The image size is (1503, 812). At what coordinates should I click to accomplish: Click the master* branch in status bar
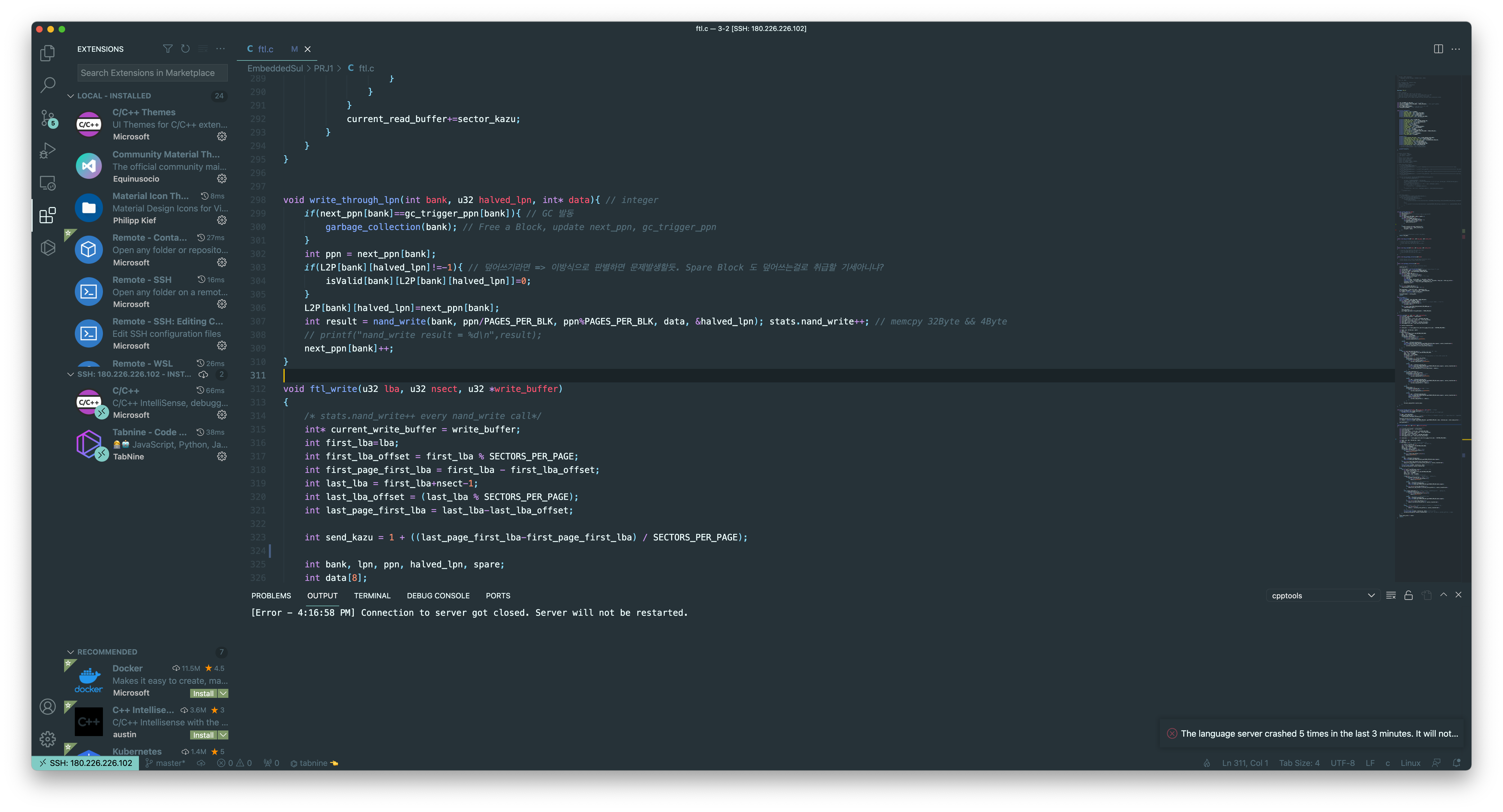165,763
